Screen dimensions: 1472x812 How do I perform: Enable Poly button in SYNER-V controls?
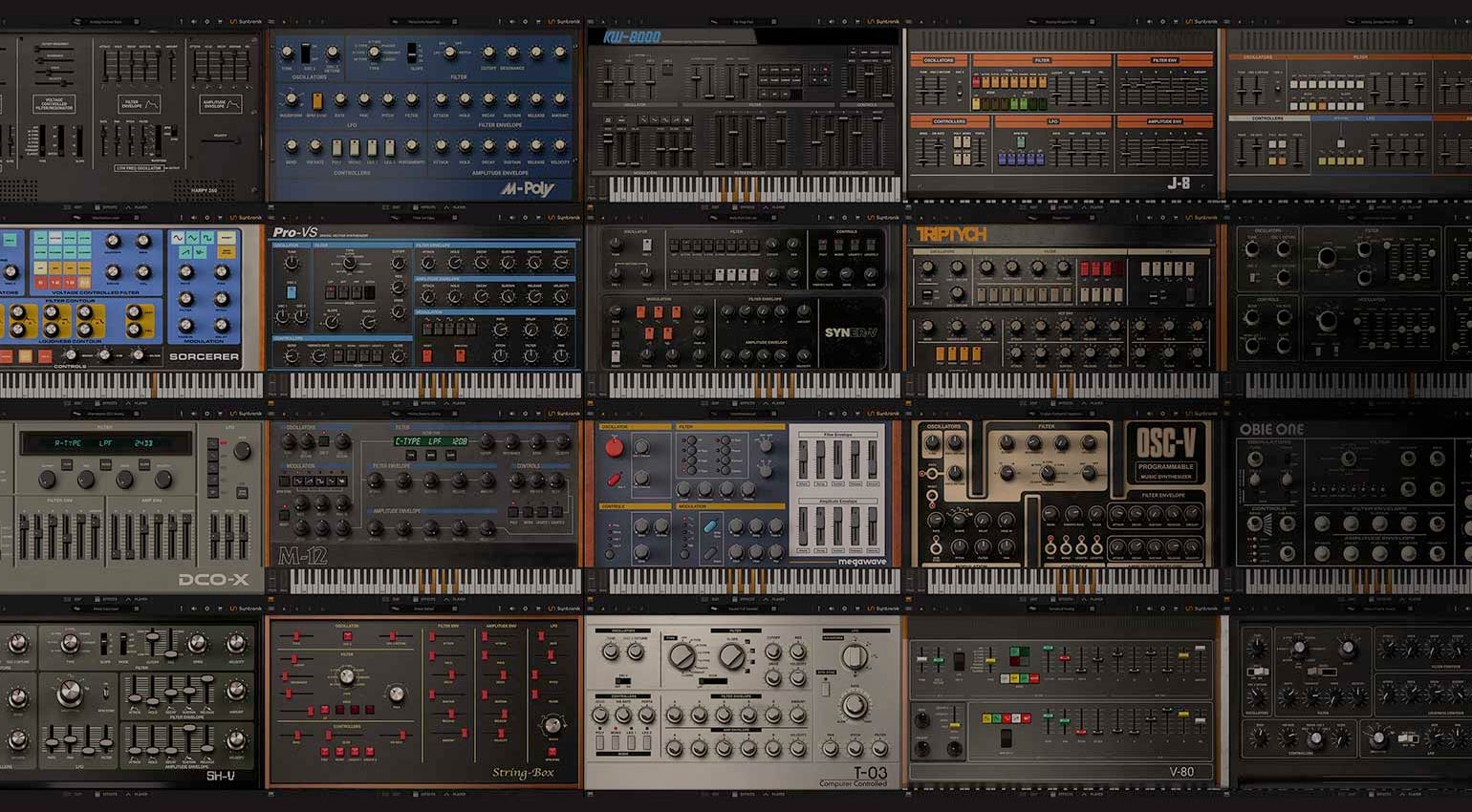(822, 246)
